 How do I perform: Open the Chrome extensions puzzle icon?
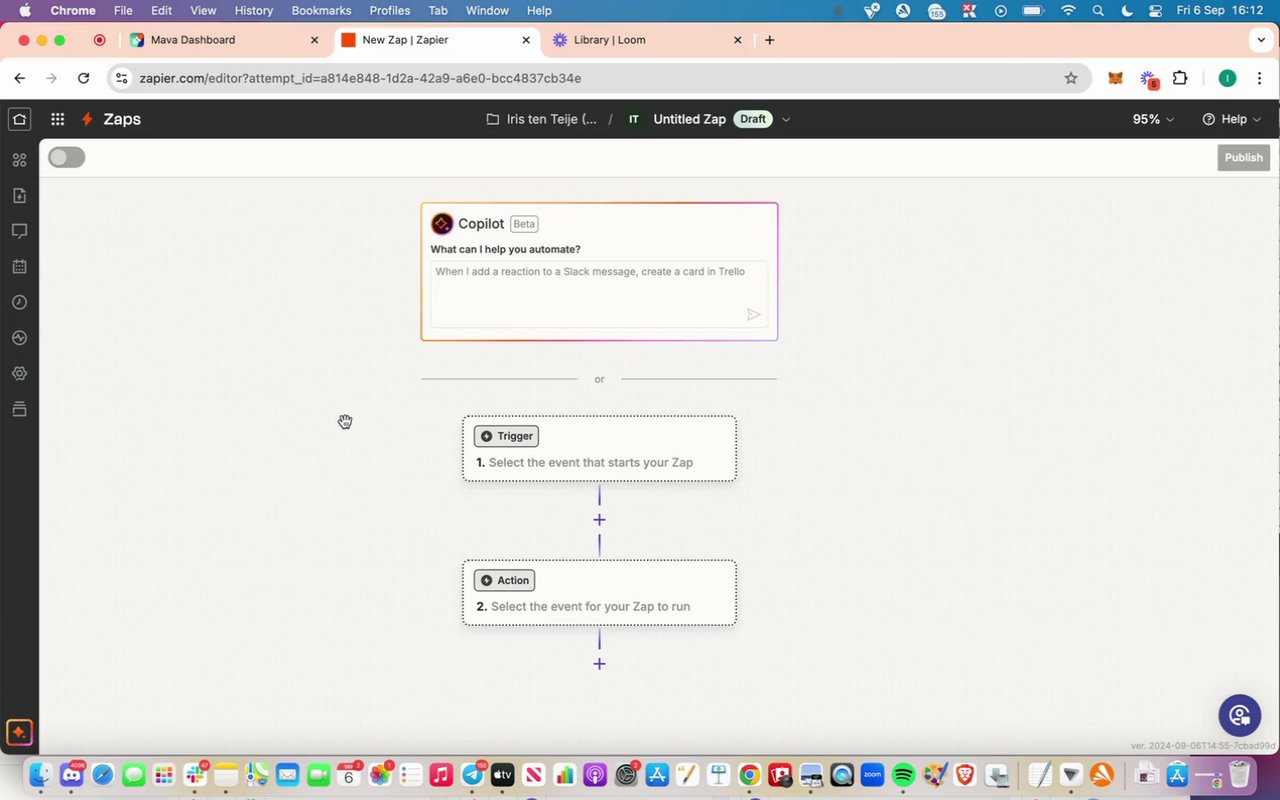coord(1180,78)
